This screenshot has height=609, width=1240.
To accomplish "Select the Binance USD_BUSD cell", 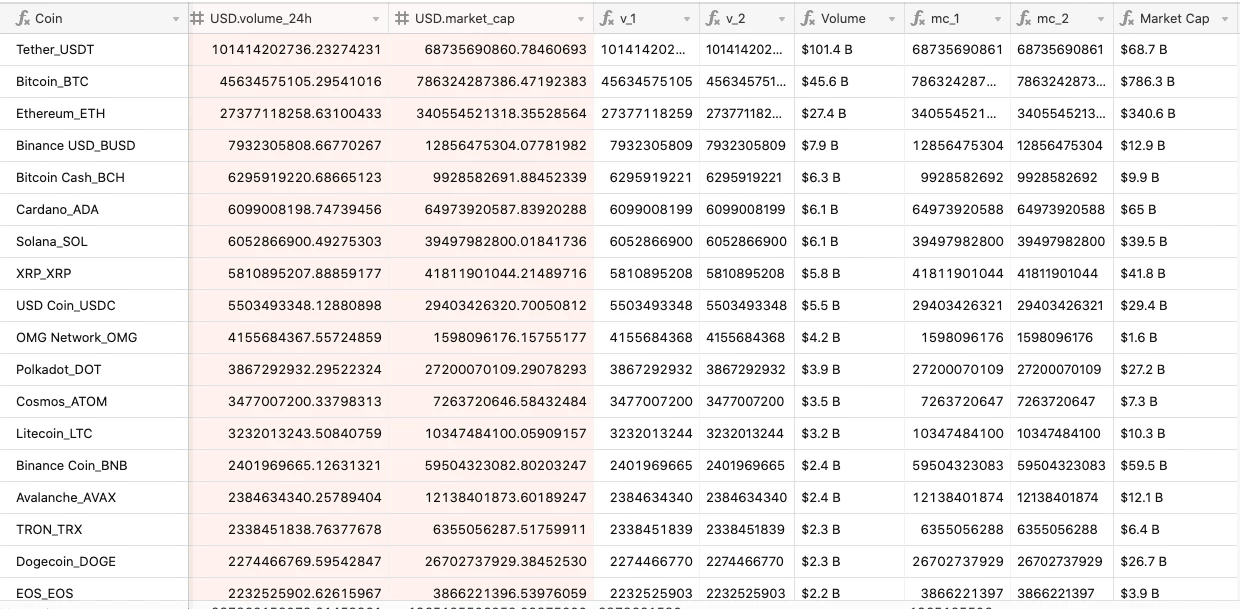I will coord(94,145).
